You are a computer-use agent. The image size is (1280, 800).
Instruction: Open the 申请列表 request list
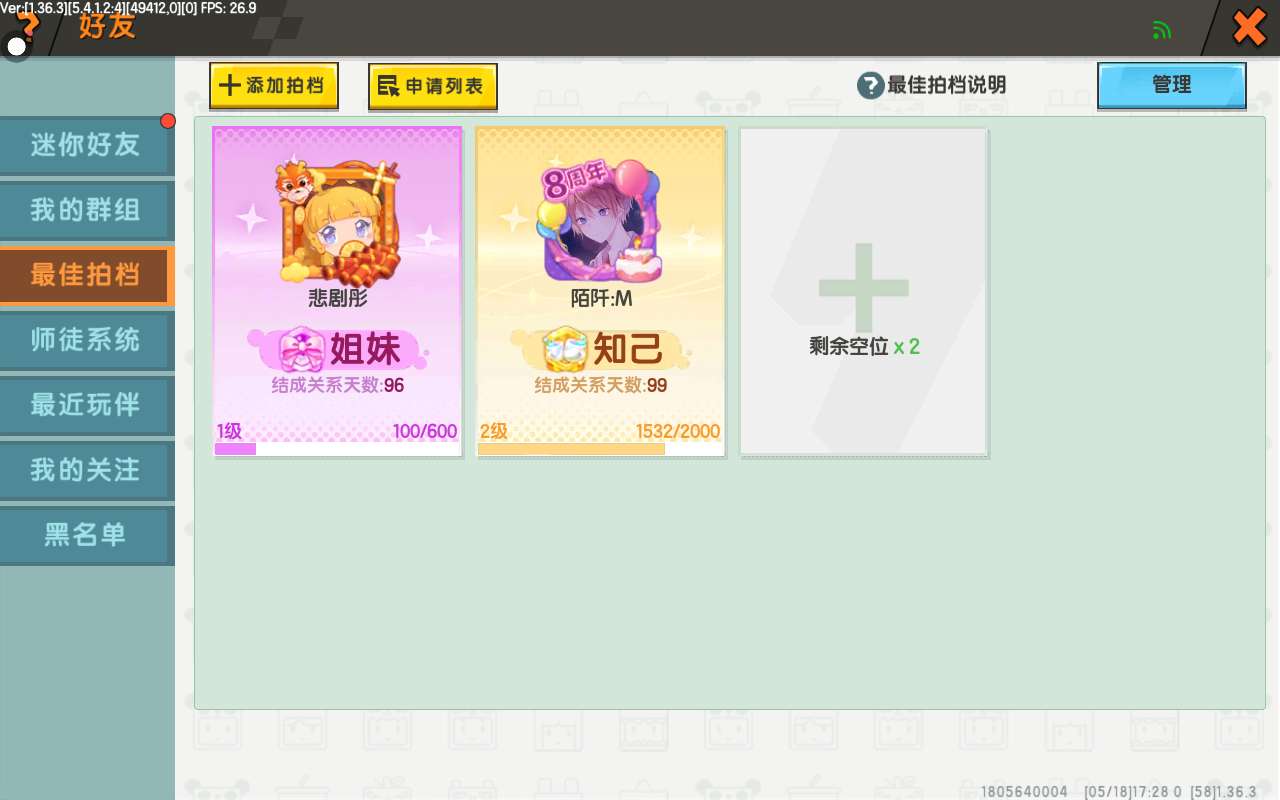(x=433, y=87)
